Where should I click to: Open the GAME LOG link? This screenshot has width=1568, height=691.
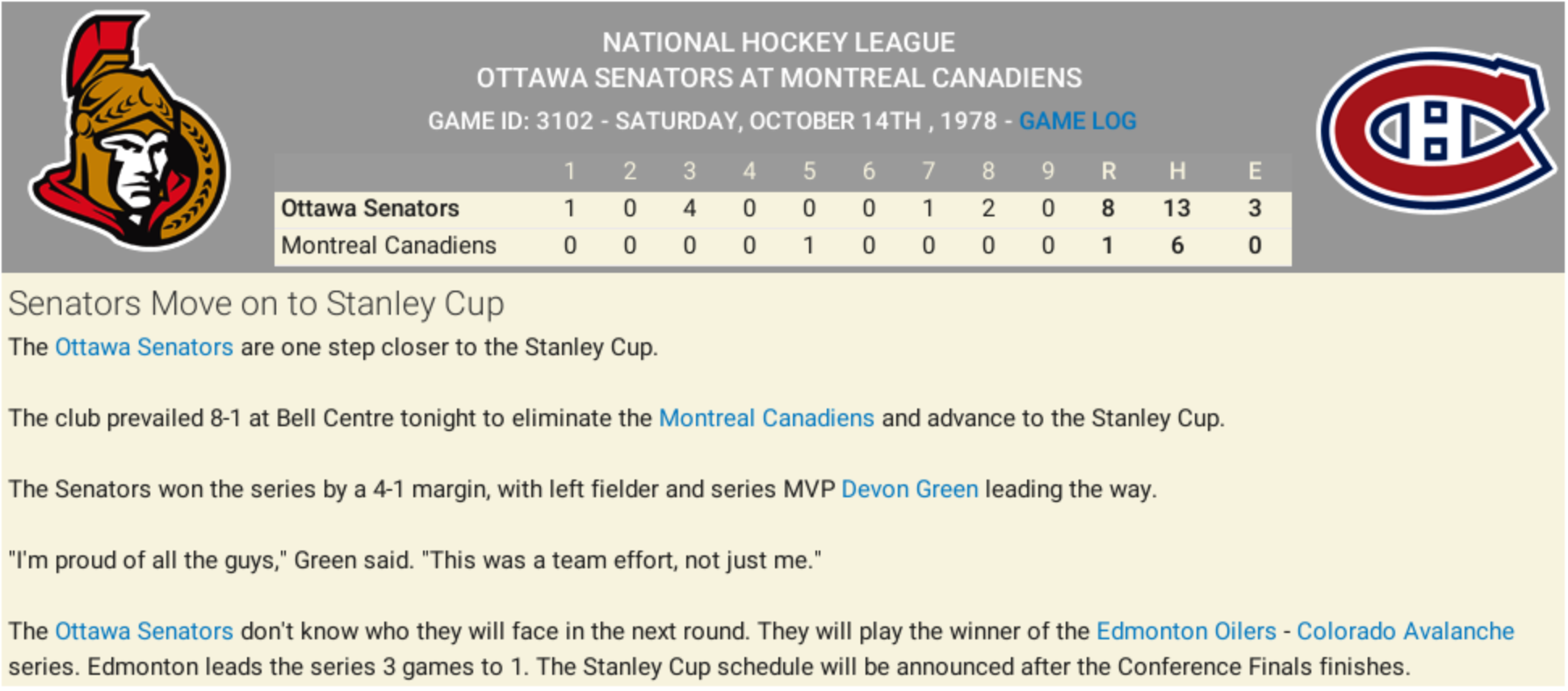tap(1077, 121)
